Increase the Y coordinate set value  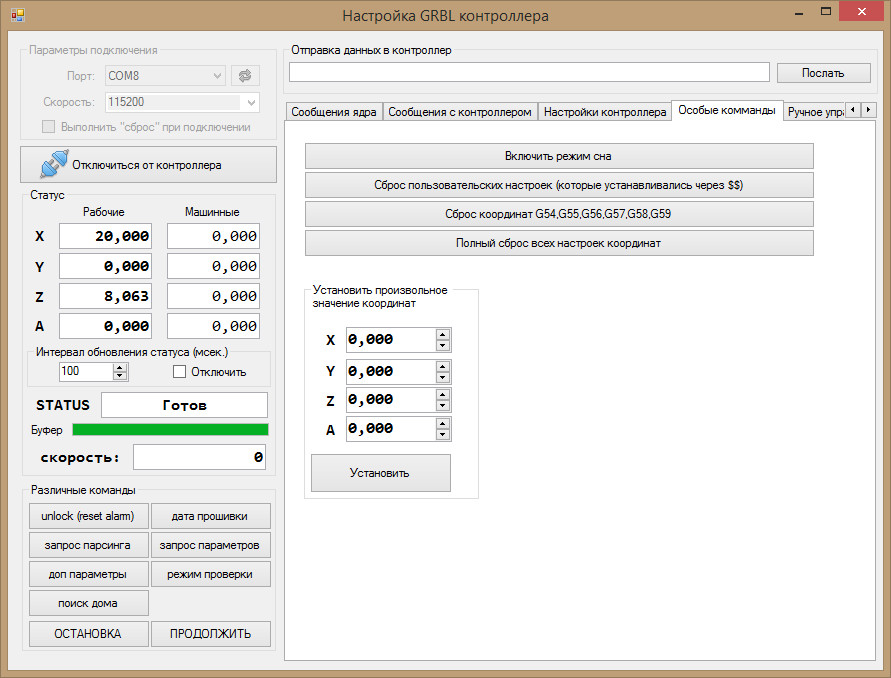443,366
